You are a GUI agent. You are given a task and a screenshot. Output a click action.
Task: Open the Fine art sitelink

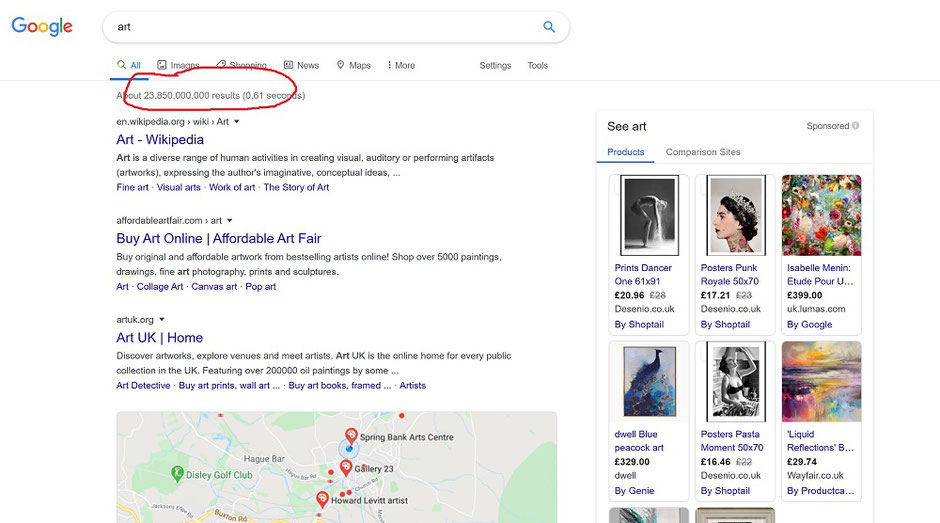[132, 187]
